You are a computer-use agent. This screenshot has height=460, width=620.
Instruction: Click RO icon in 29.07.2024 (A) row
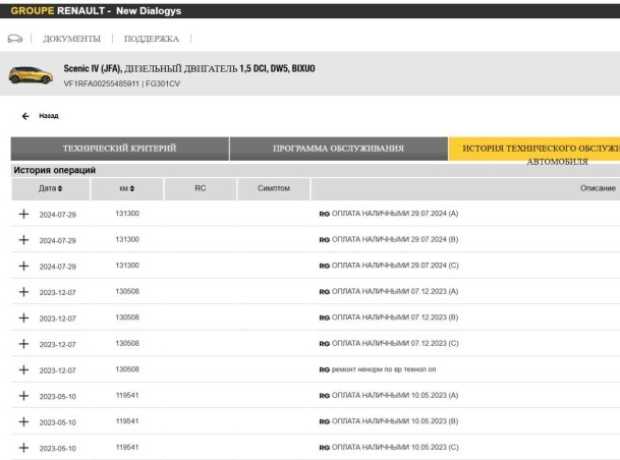324,214
